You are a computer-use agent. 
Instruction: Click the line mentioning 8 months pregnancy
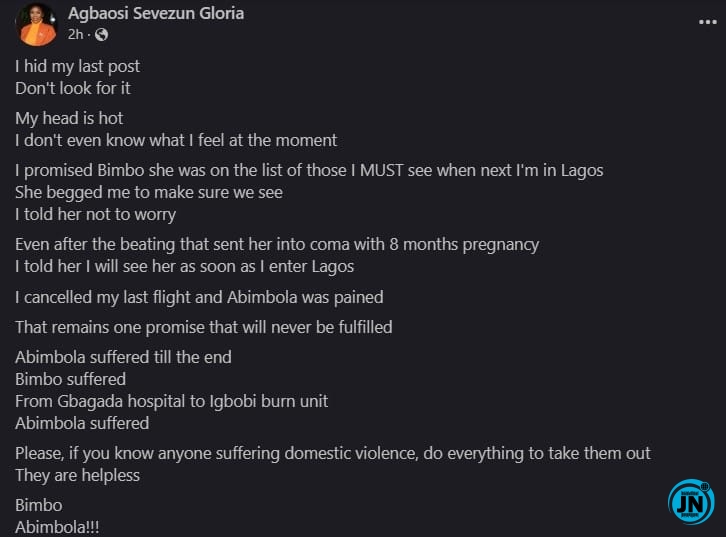click(x=277, y=244)
